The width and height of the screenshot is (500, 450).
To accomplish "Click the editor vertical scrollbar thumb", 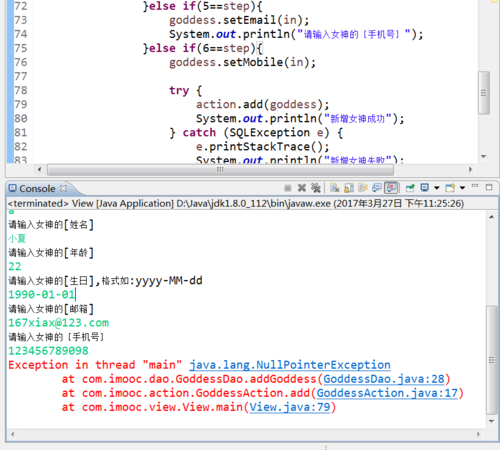I will pos(484,93).
